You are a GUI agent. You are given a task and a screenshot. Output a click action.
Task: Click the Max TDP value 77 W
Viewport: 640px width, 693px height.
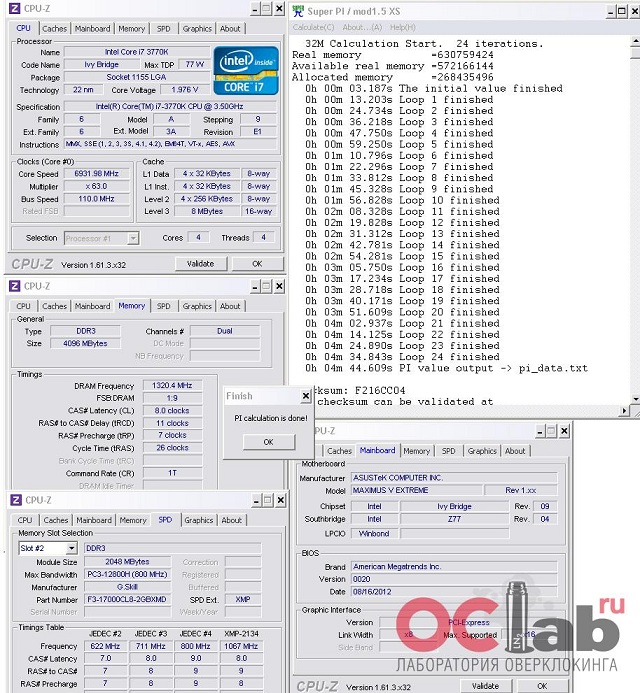(194, 65)
